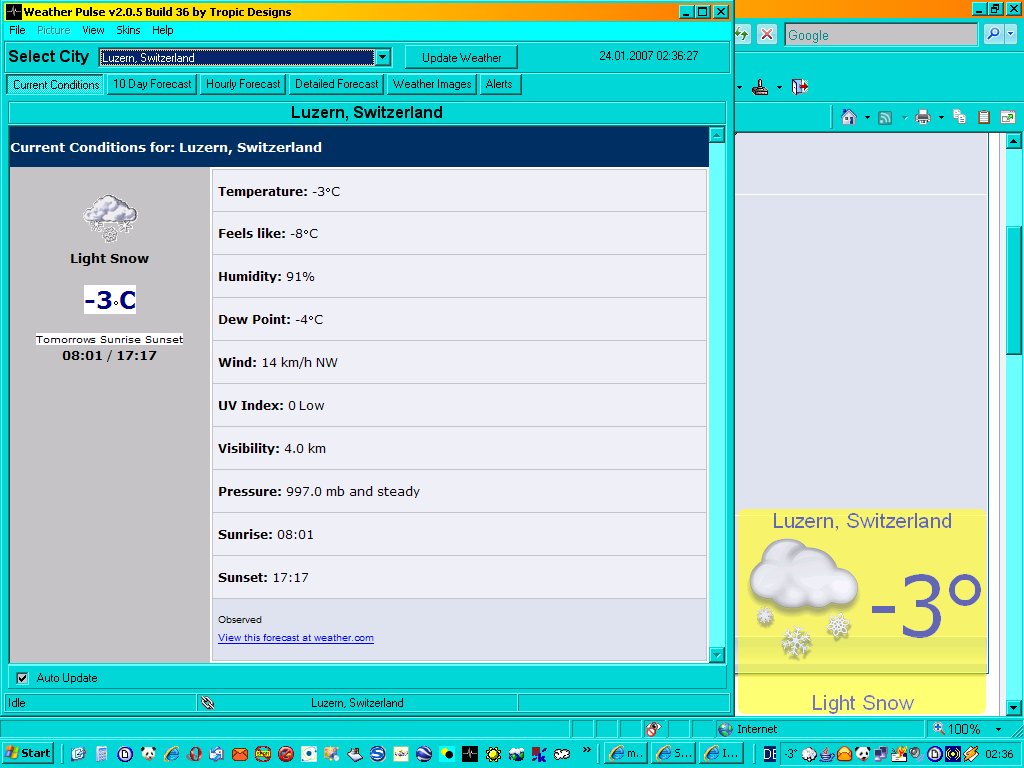Click the exit door icon in browser toolbar
Viewport: 1024px width, 768px height.
click(x=799, y=86)
